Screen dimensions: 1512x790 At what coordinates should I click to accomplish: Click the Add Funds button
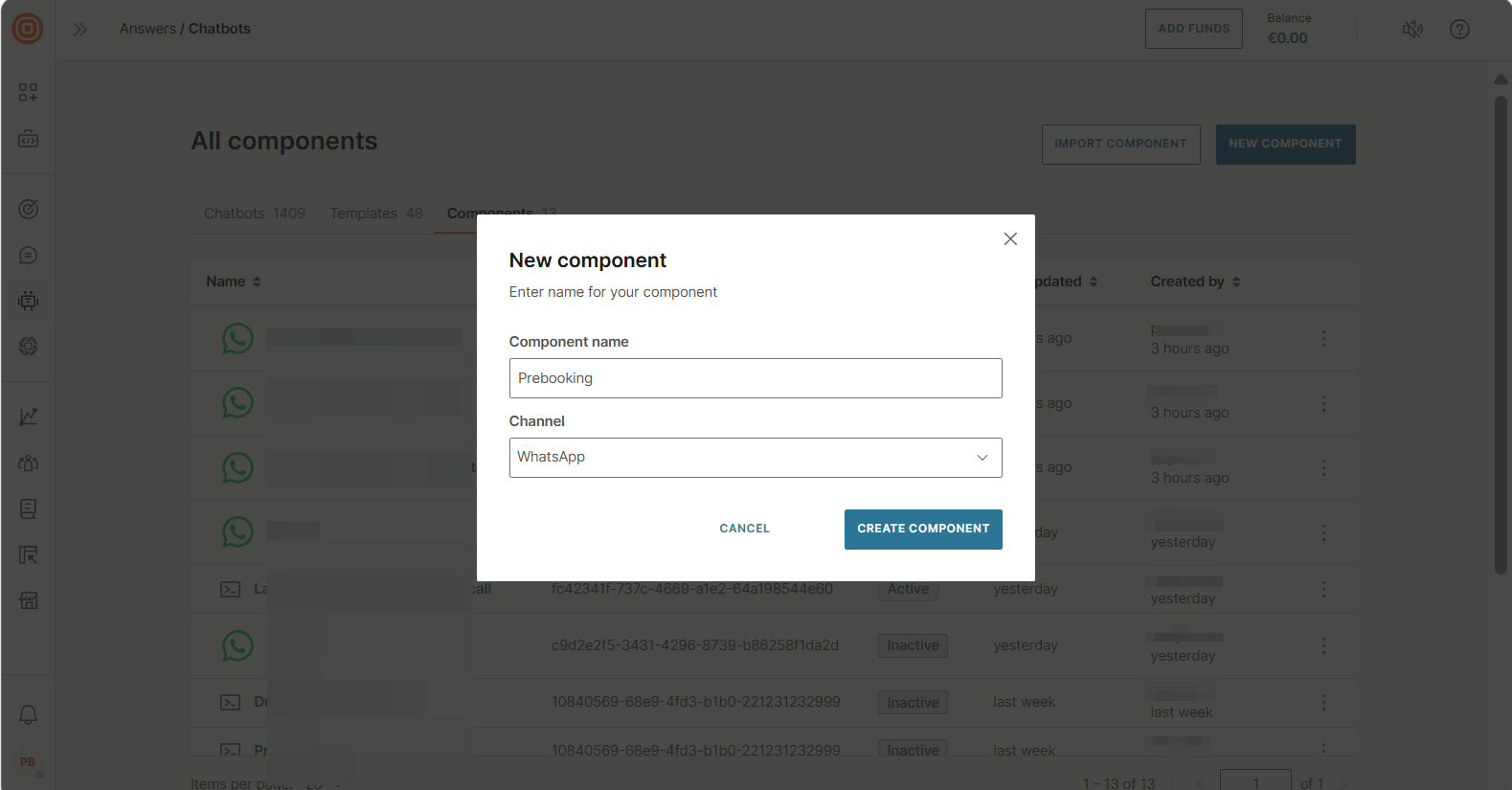(1194, 29)
